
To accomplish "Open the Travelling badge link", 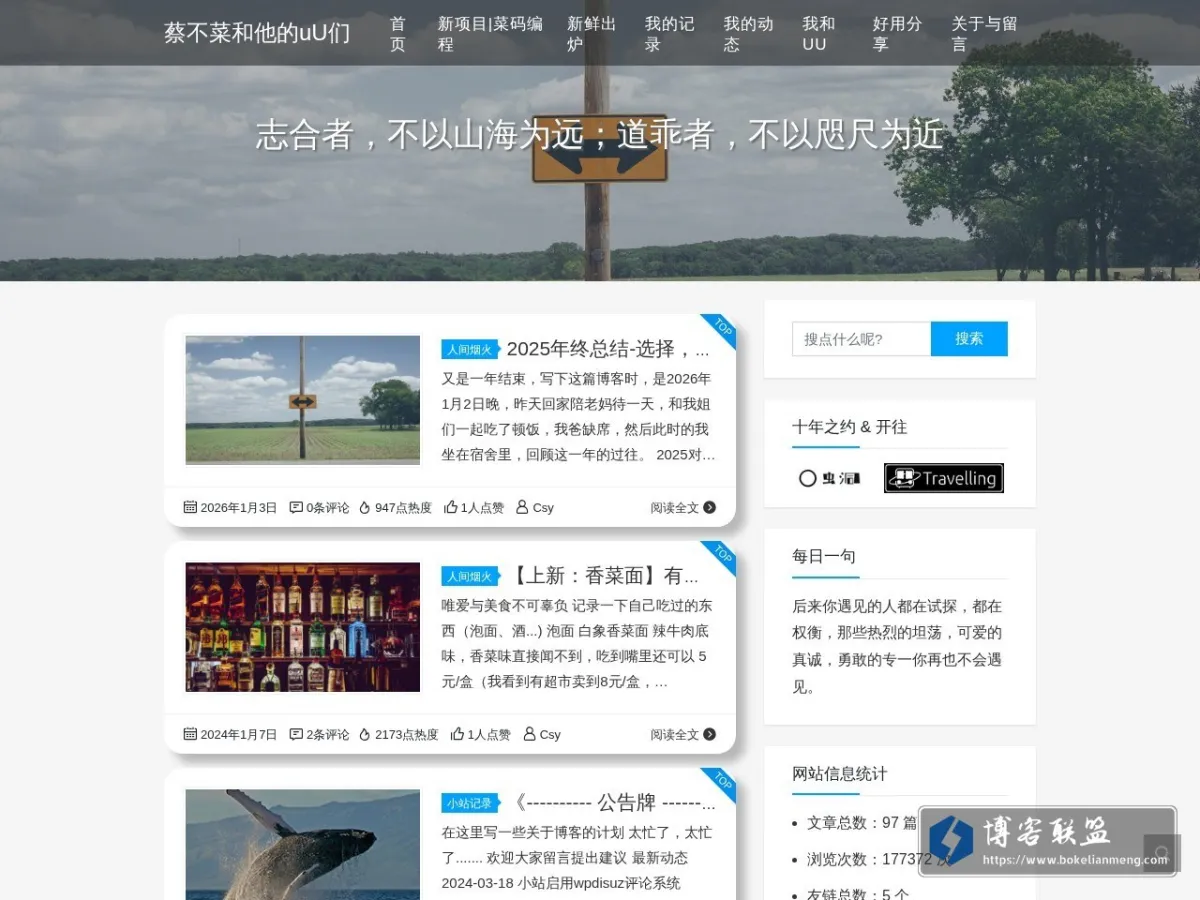I will click(943, 478).
